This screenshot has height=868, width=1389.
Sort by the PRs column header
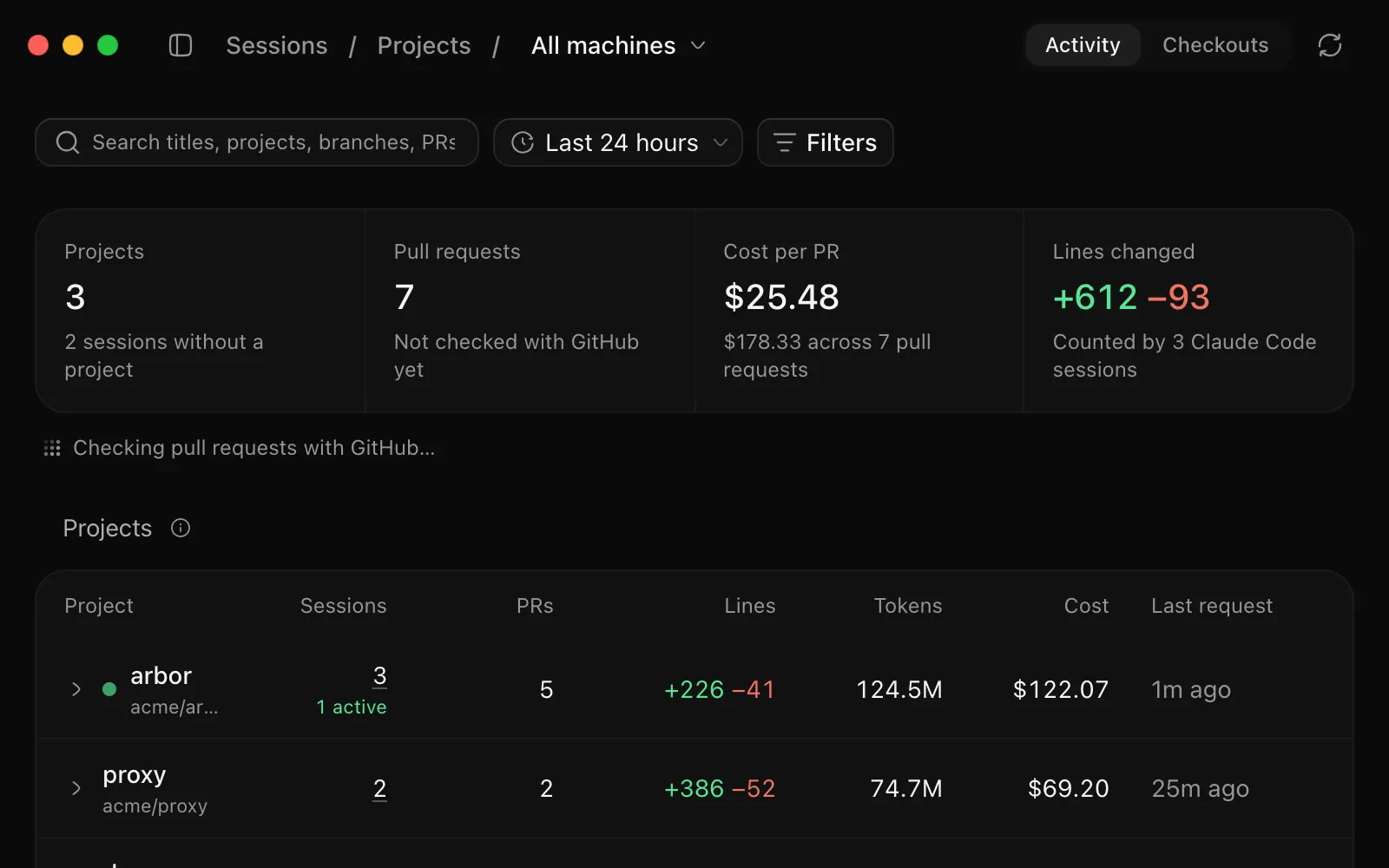pyautogui.click(x=535, y=606)
